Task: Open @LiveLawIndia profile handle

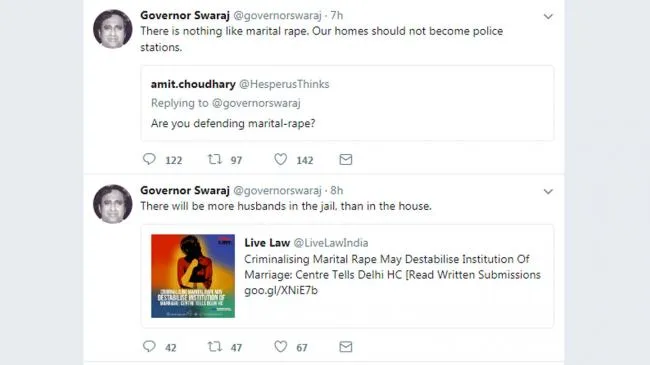Action: point(331,243)
